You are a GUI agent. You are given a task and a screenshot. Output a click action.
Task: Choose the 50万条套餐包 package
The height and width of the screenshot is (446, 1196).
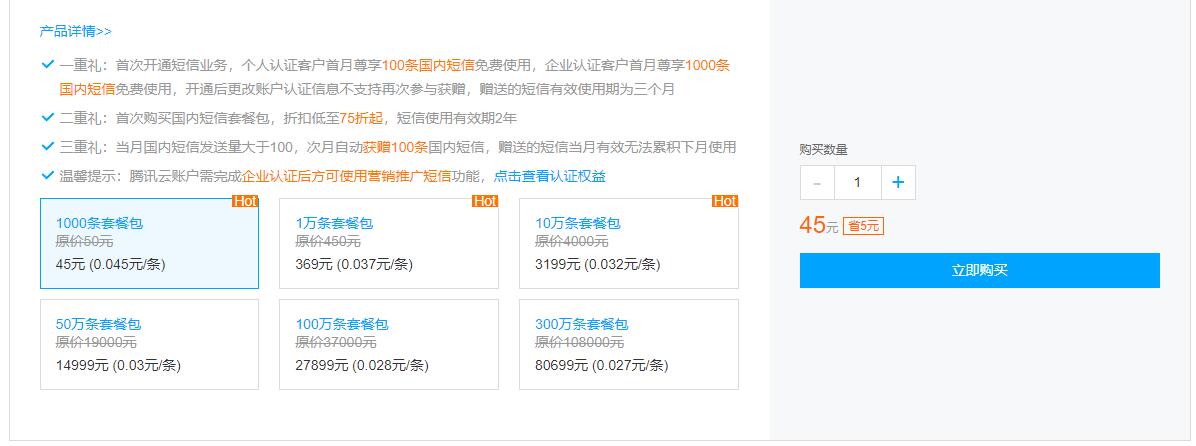click(x=150, y=345)
